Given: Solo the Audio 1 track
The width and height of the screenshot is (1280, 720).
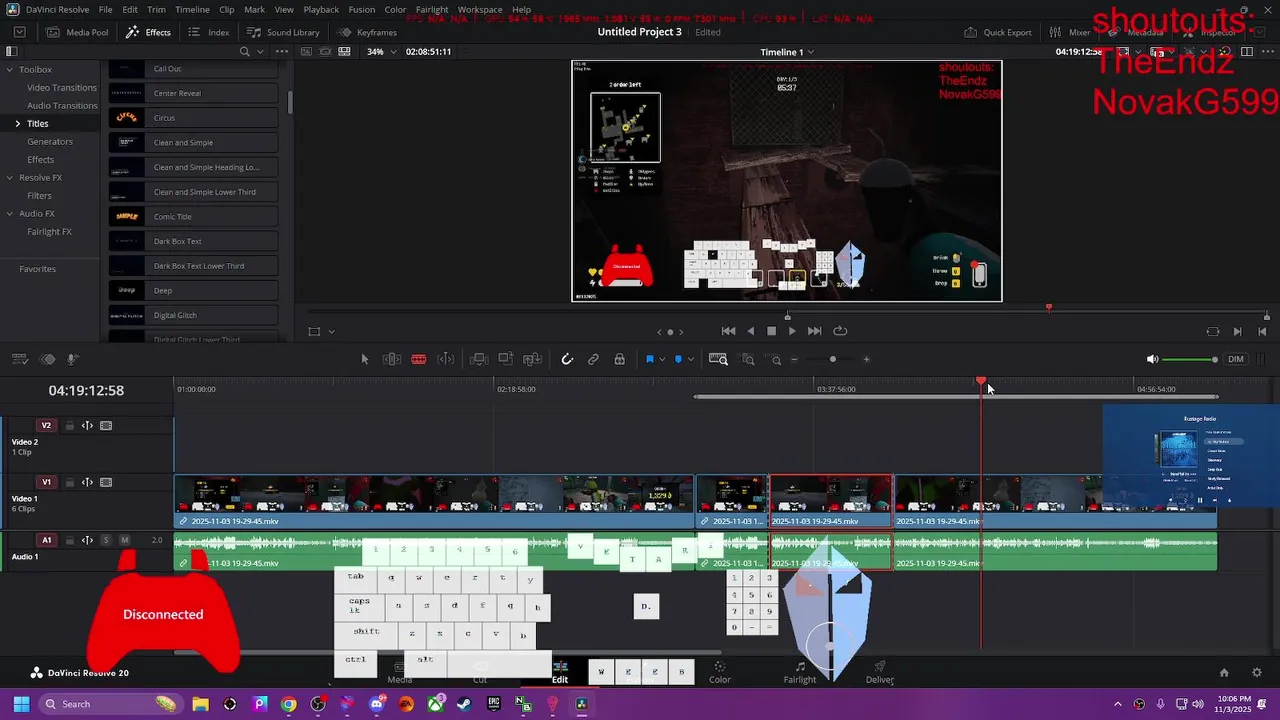Looking at the screenshot, I should coord(106,540).
